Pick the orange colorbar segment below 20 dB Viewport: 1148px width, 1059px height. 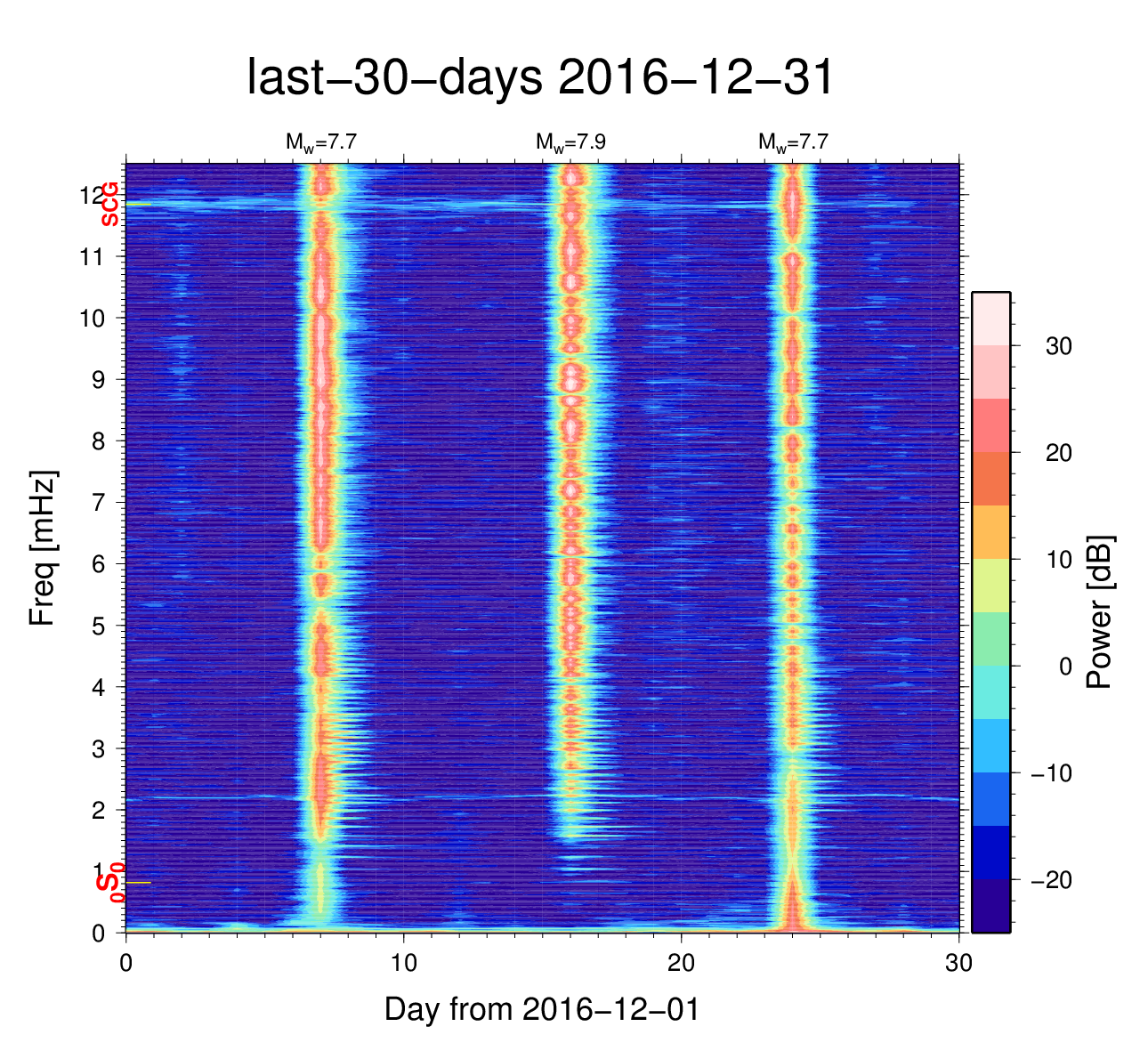[990, 479]
